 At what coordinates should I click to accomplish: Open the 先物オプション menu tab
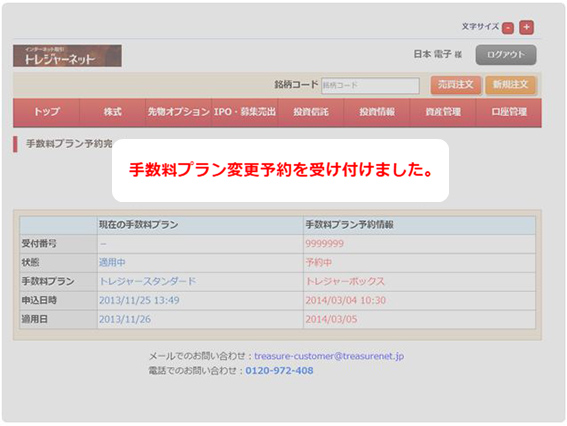click(x=179, y=112)
